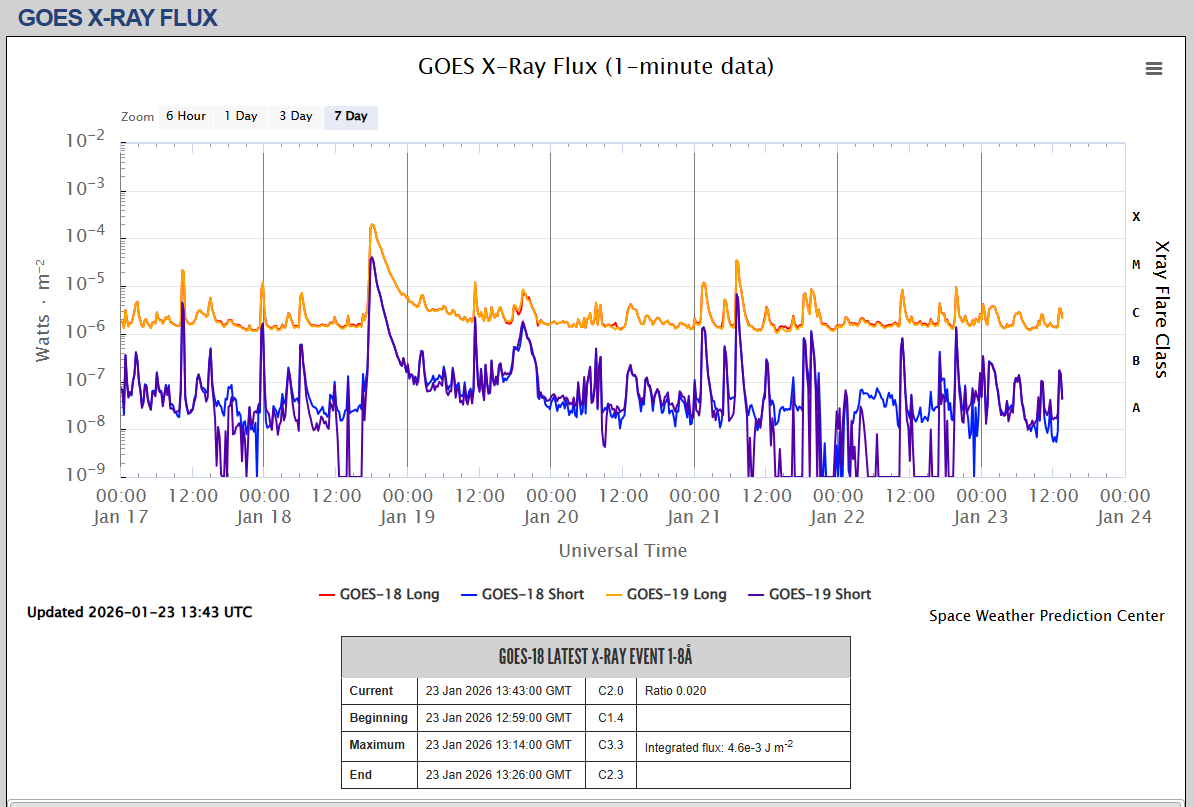Set chart zoom to 3 Day
1194x807 pixels.
click(295, 116)
